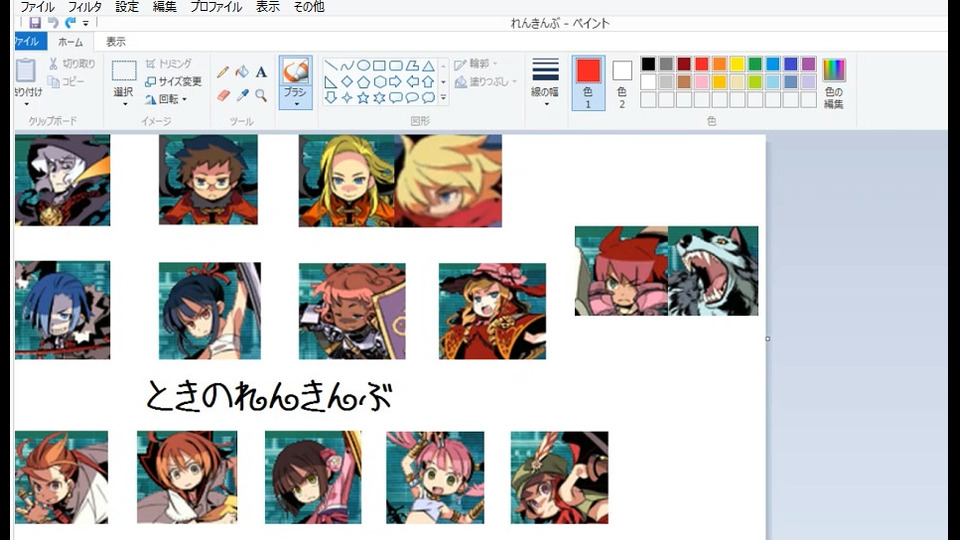
Task: Activate the 色2 background color box
Action: [622, 83]
